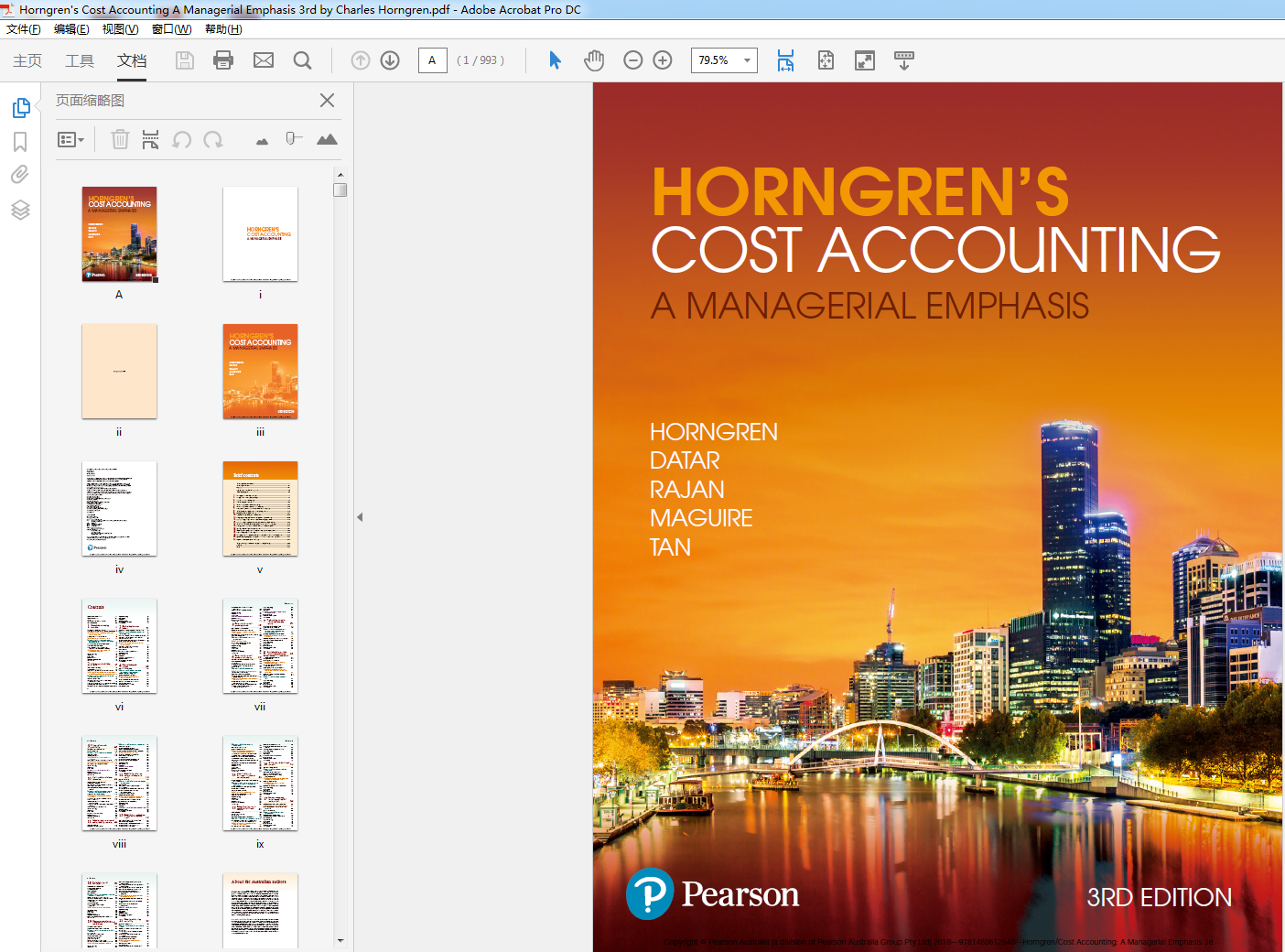1285x952 pixels.
Task: Click thumbnail panel scrollbar thumb
Action: click(x=340, y=189)
